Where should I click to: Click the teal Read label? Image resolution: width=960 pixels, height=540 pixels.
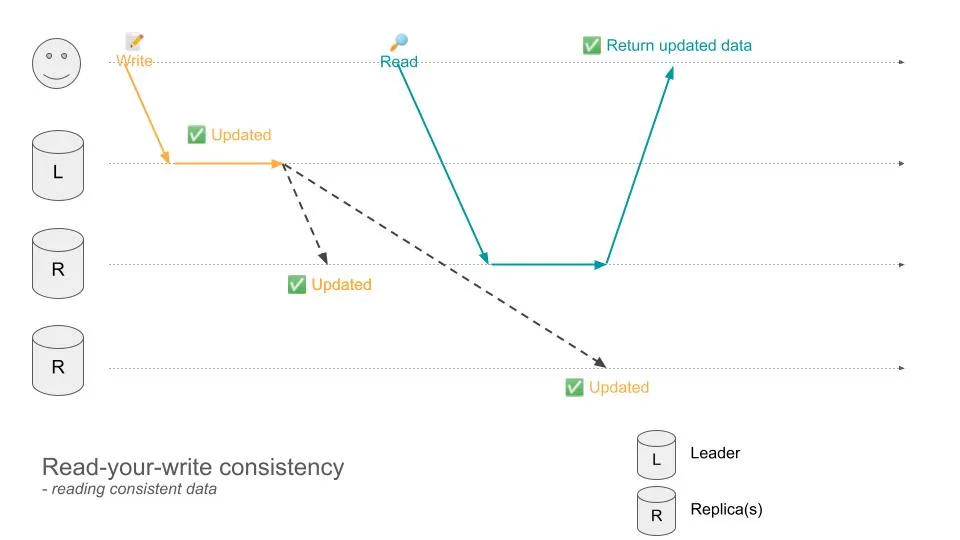[x=399, y=62]
